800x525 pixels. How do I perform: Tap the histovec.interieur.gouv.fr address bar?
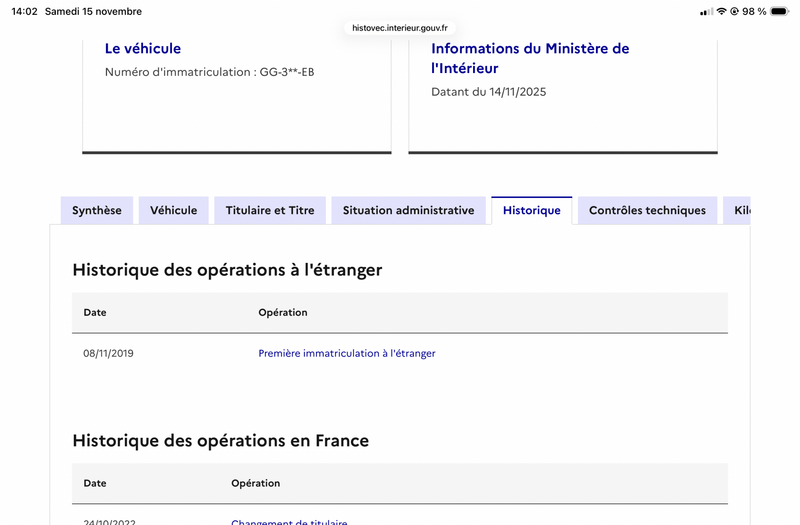coord(400,28)
